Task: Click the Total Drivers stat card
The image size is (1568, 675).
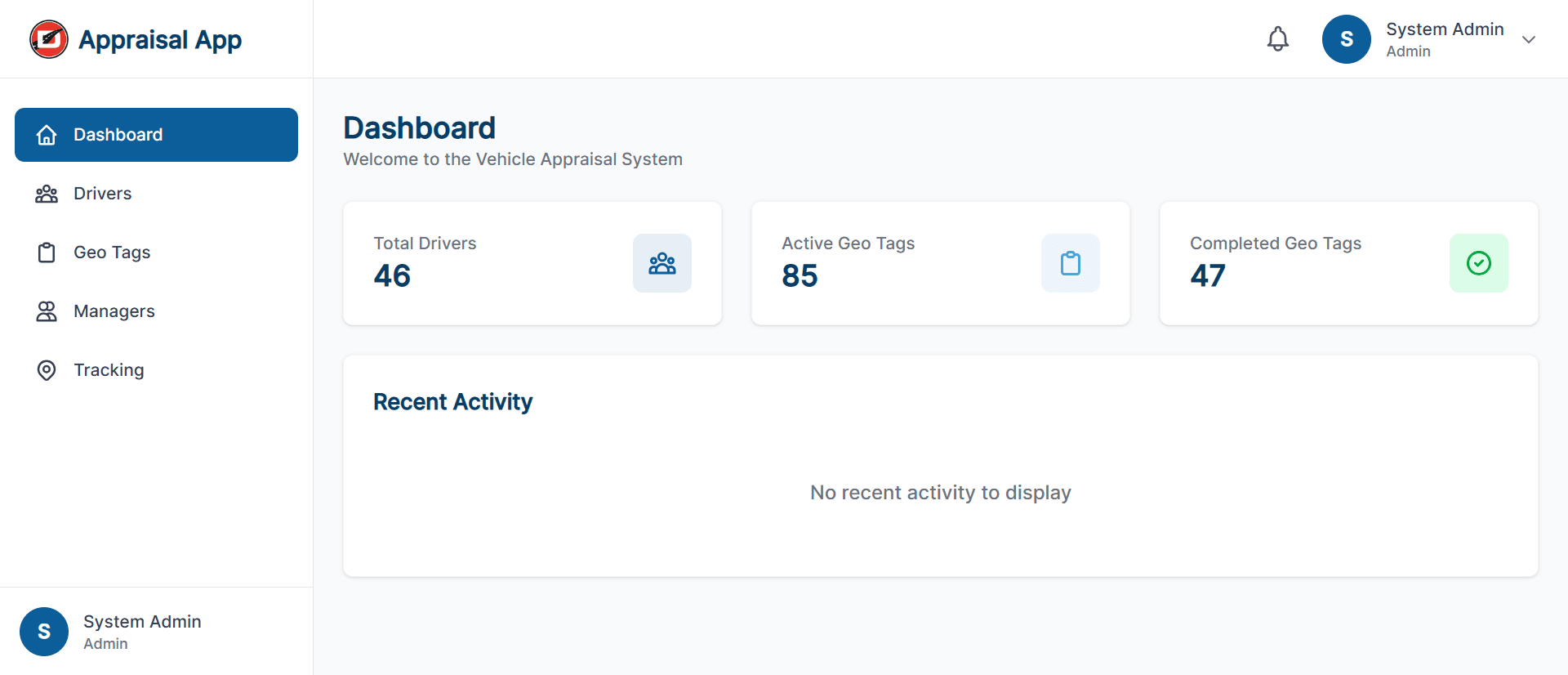Action: pyautogui.click(x=532, y=263)
